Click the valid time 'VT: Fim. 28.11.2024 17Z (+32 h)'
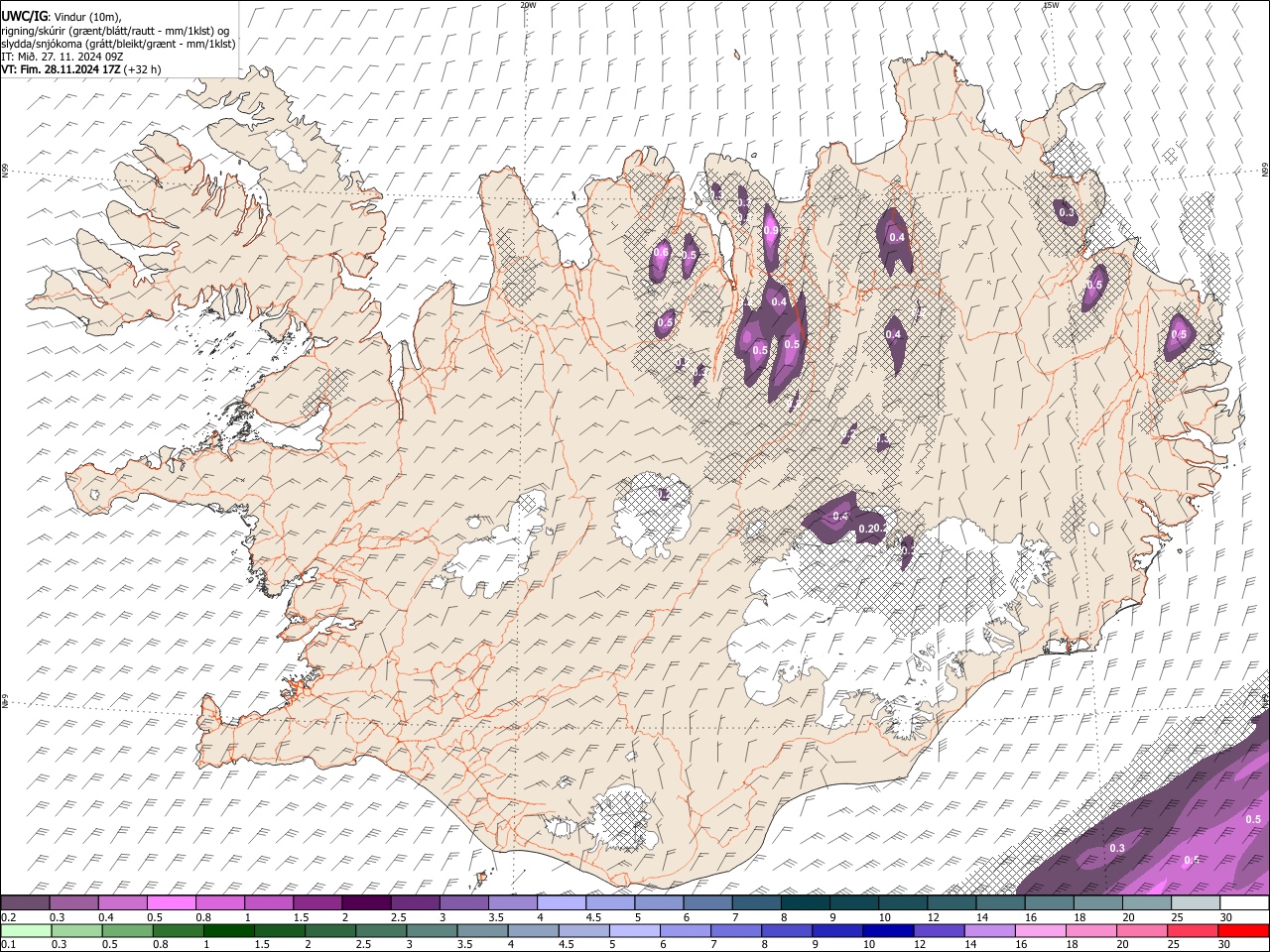This screenshot has height=952, width=1270. click(80, 69)
